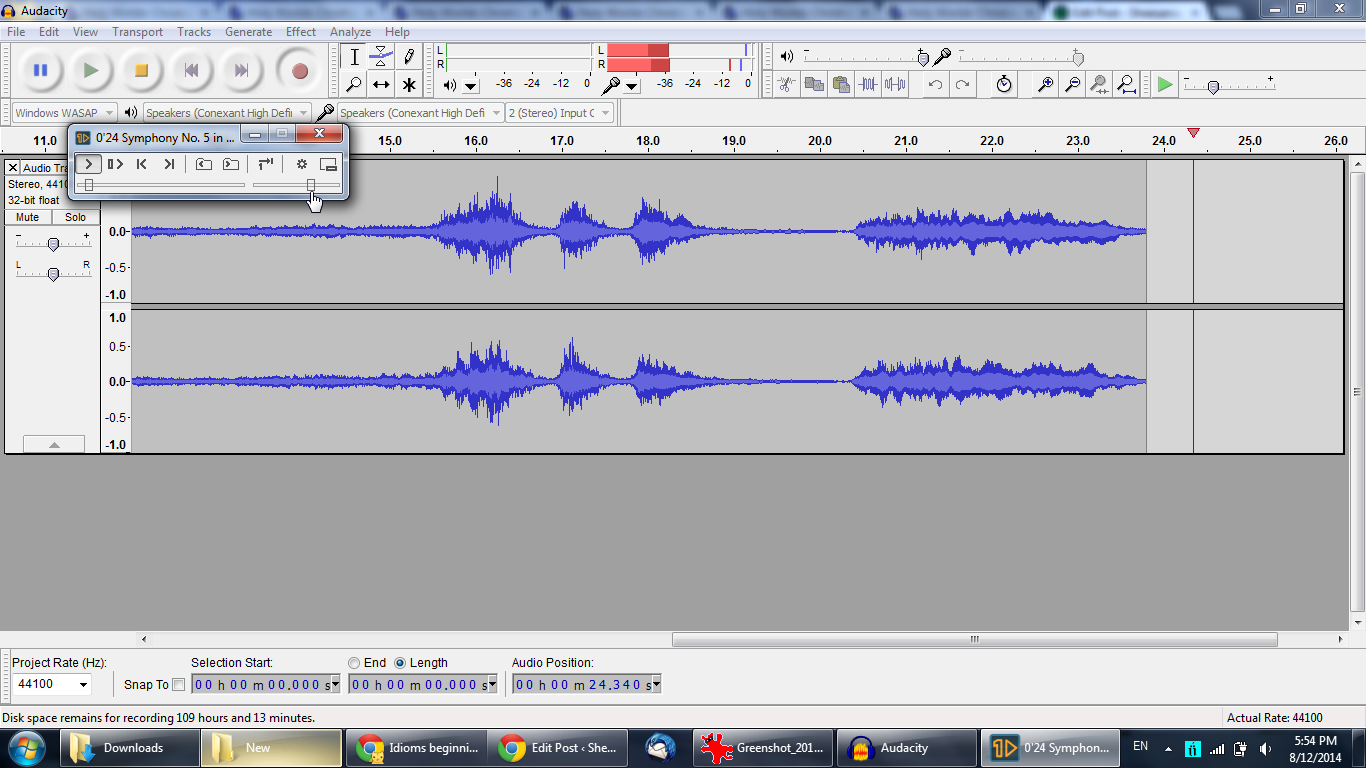Select the Length radio button
Screen dimensions: 1366x768
click(401, 663)
